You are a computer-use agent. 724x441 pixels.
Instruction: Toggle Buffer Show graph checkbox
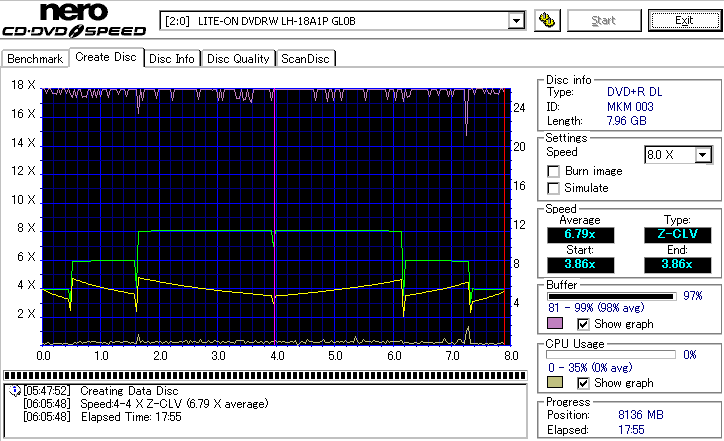coord(584,324)
